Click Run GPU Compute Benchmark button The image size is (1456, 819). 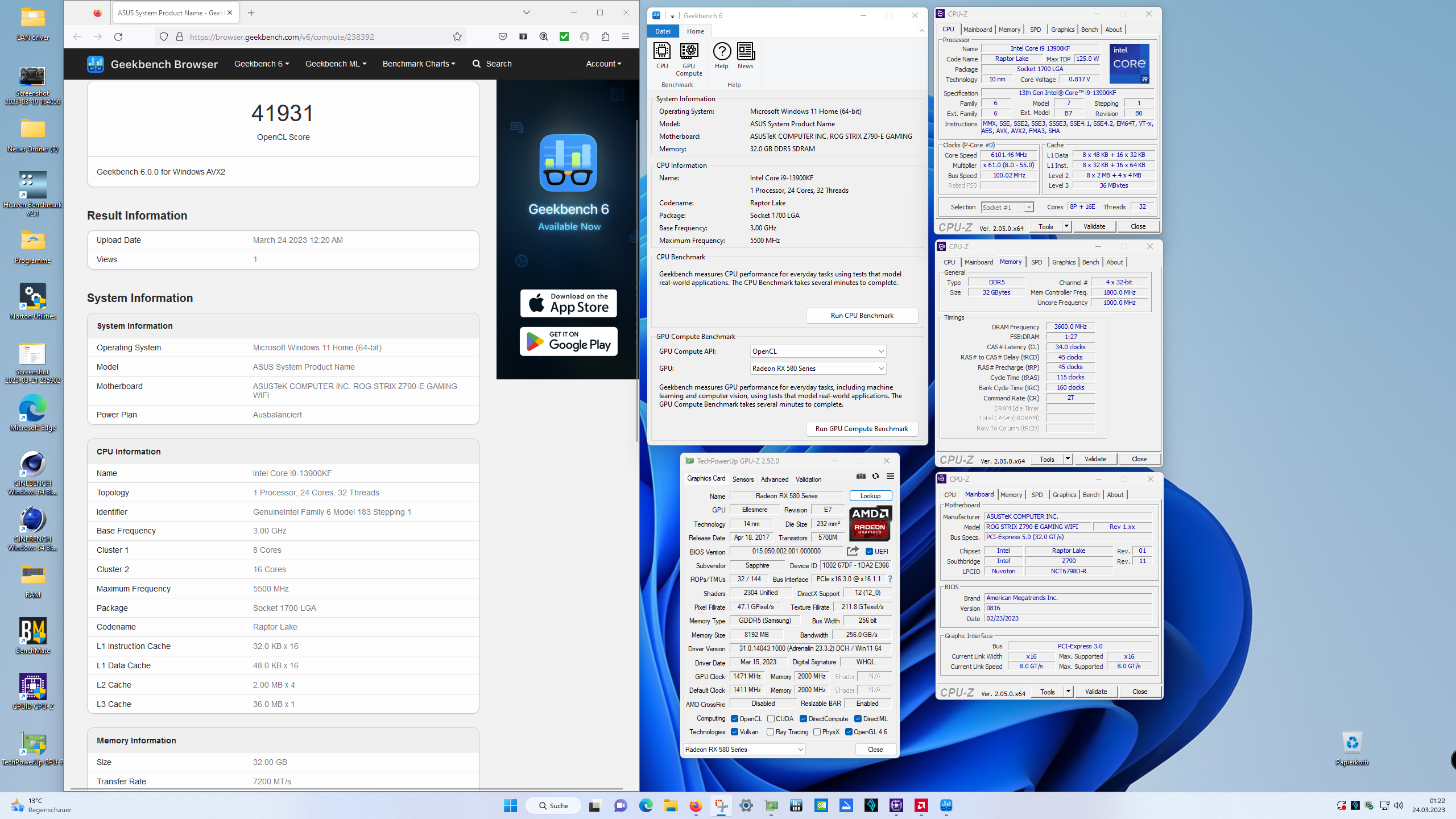click(x=862, y=429)
